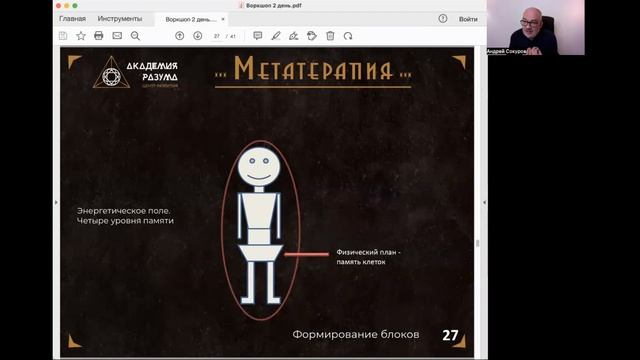Click the webcam video thumbnail of the speaker
640x360 pixels.
click(536, 27)
